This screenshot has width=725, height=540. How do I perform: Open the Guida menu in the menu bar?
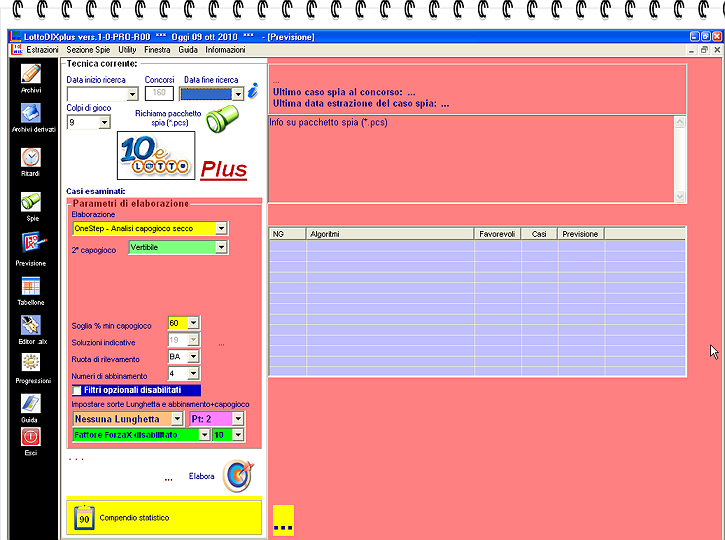188,49
